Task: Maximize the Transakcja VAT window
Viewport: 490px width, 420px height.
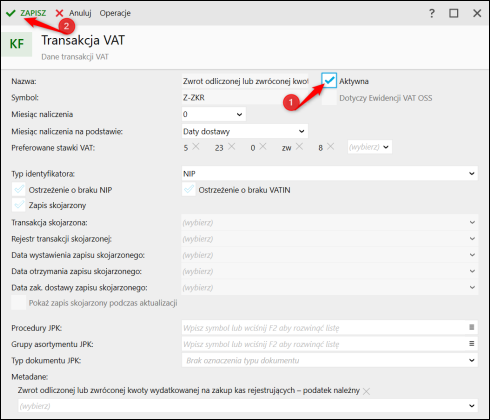Action: tap(454, 13)
